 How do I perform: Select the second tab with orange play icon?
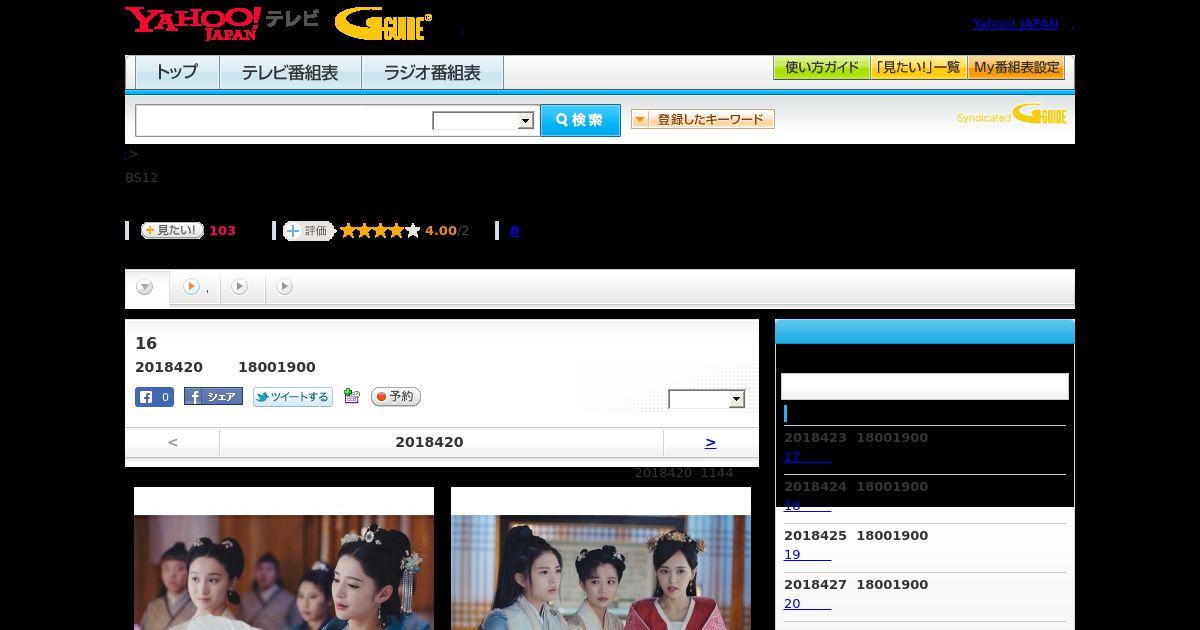pos(195,288)
